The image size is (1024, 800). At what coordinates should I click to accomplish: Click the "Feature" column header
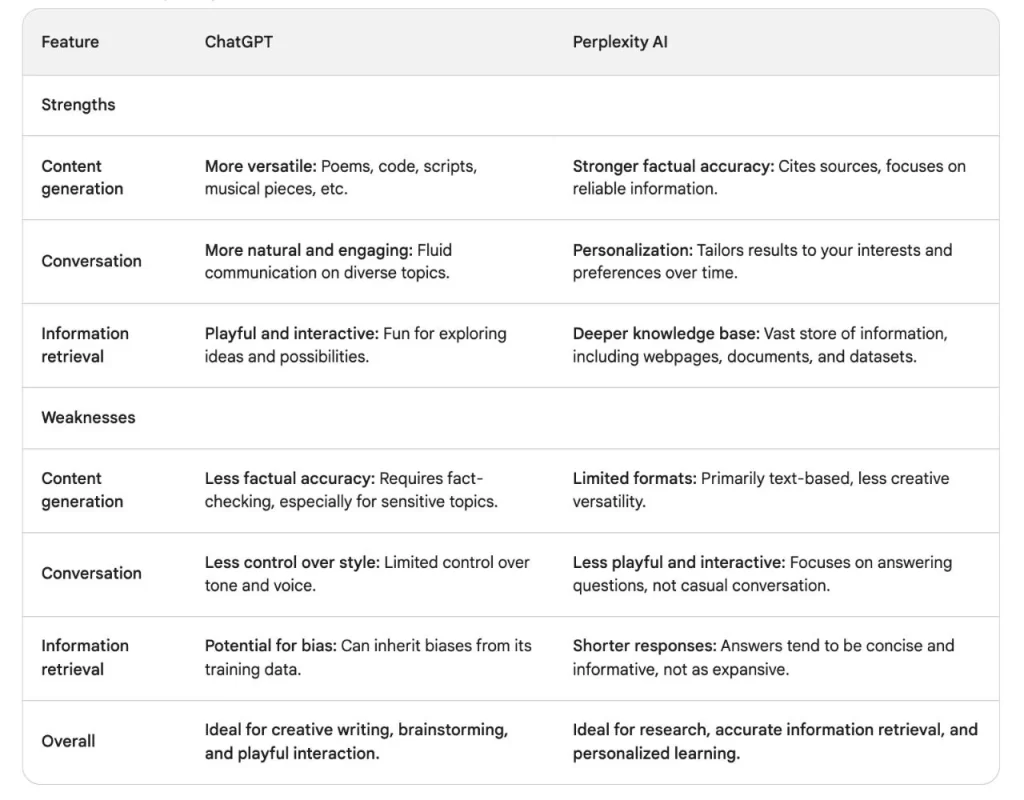[68, 42]
